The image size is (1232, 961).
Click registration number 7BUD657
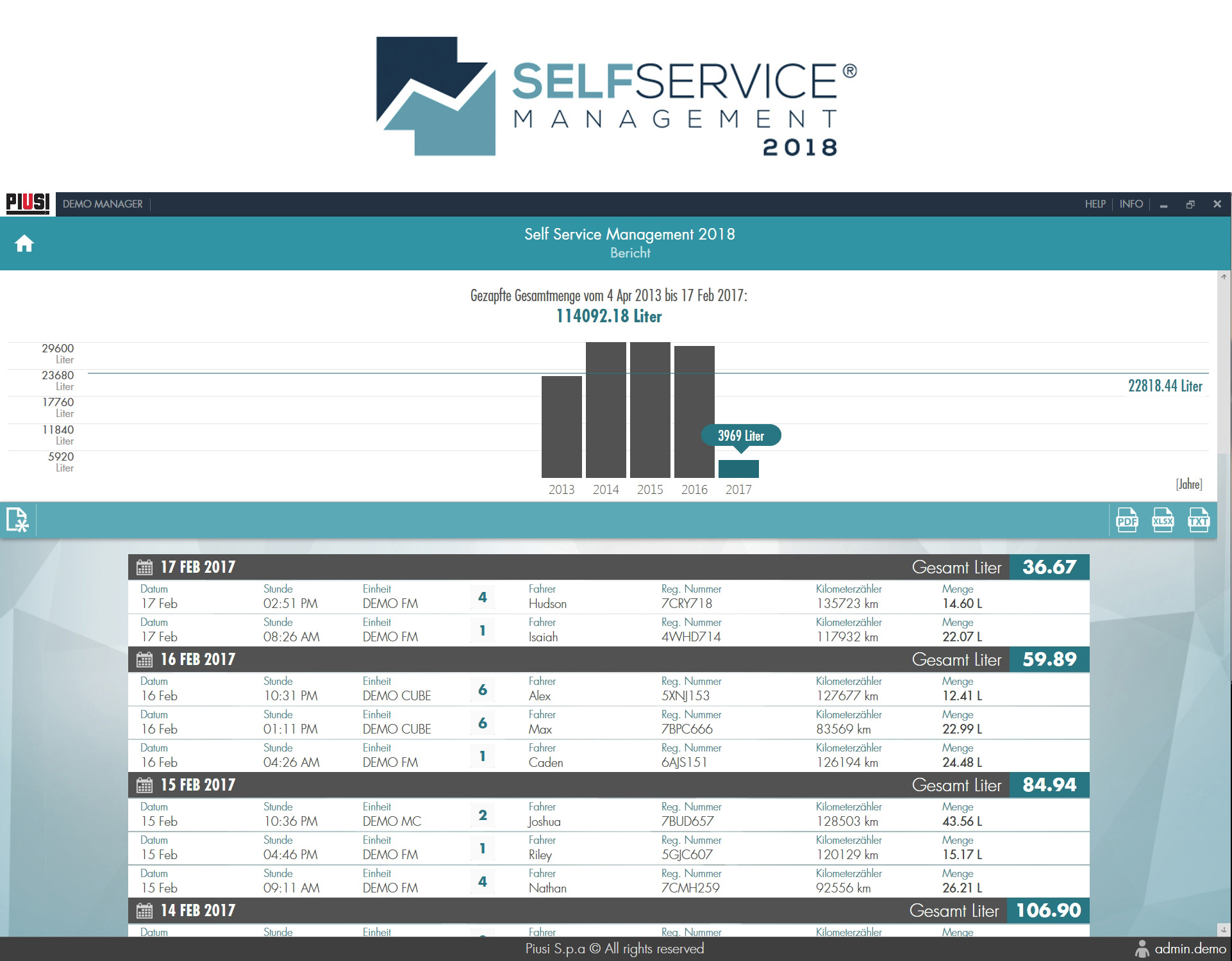(688, 821)
